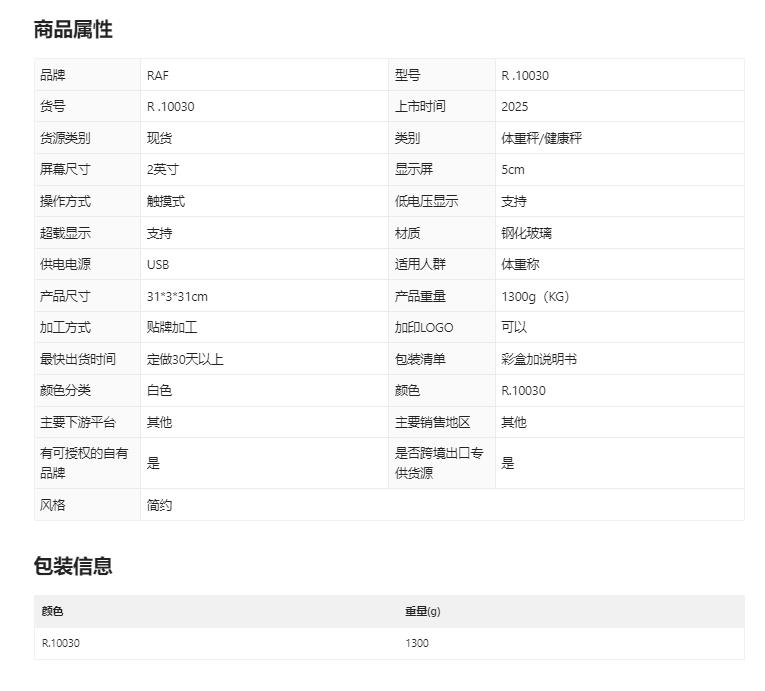Select the product size 31*3*31cm
The image size is (765, 691).
click(177, 297)
